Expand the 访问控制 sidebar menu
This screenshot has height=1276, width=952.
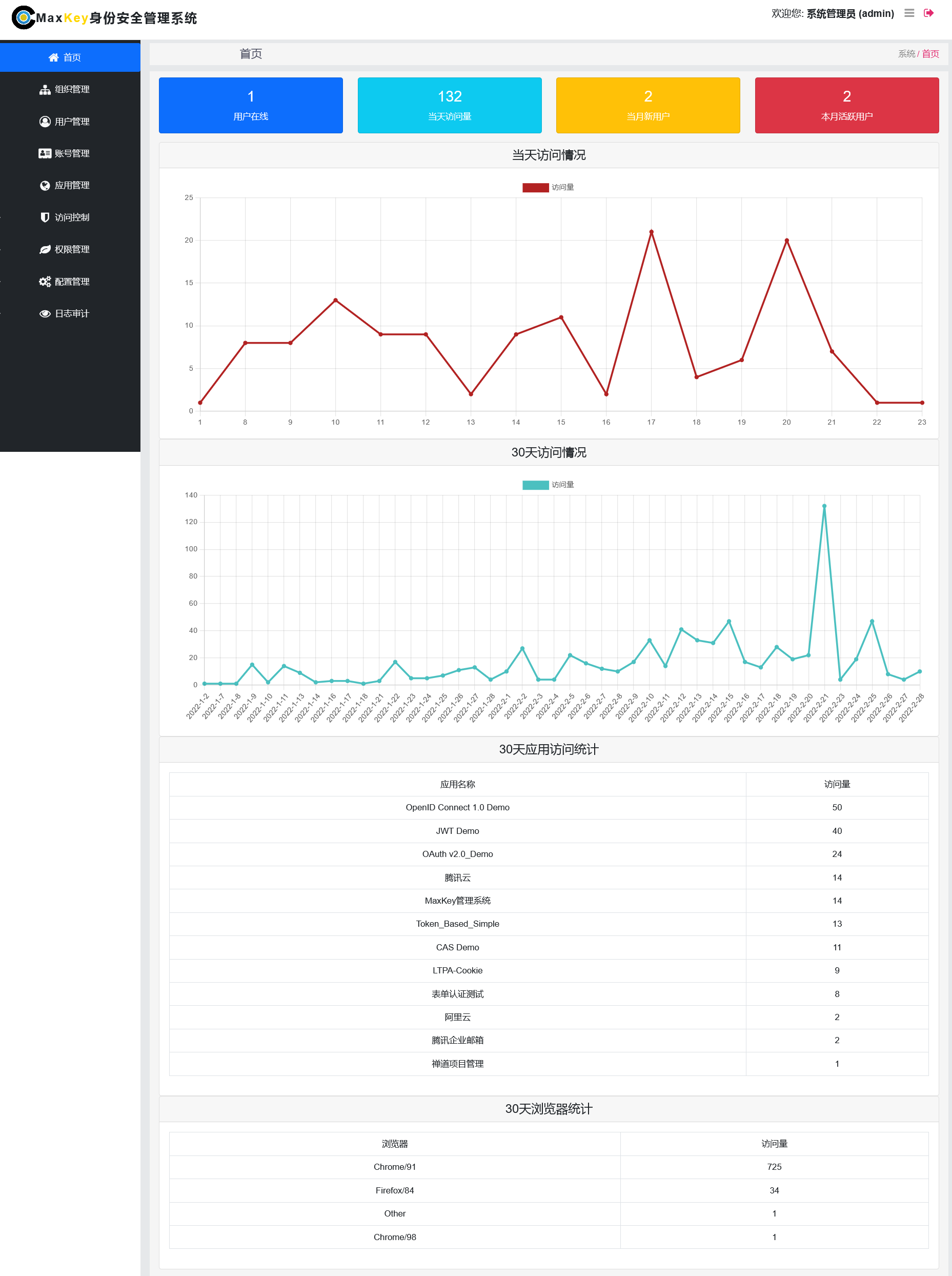point(71,217)
